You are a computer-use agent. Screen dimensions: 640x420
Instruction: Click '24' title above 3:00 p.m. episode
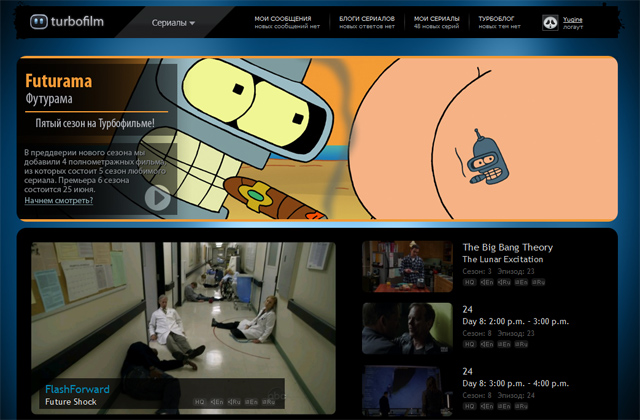click(467, 371)
